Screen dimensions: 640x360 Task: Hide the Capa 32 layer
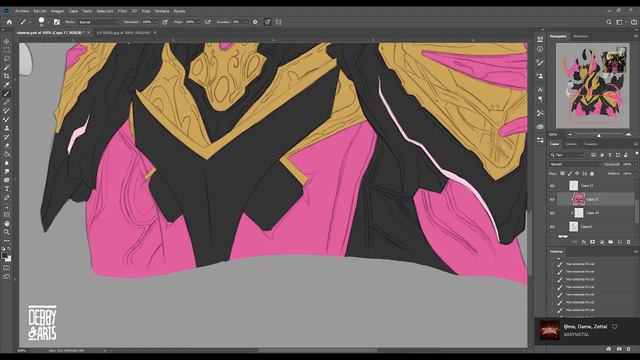click(552, 186)
